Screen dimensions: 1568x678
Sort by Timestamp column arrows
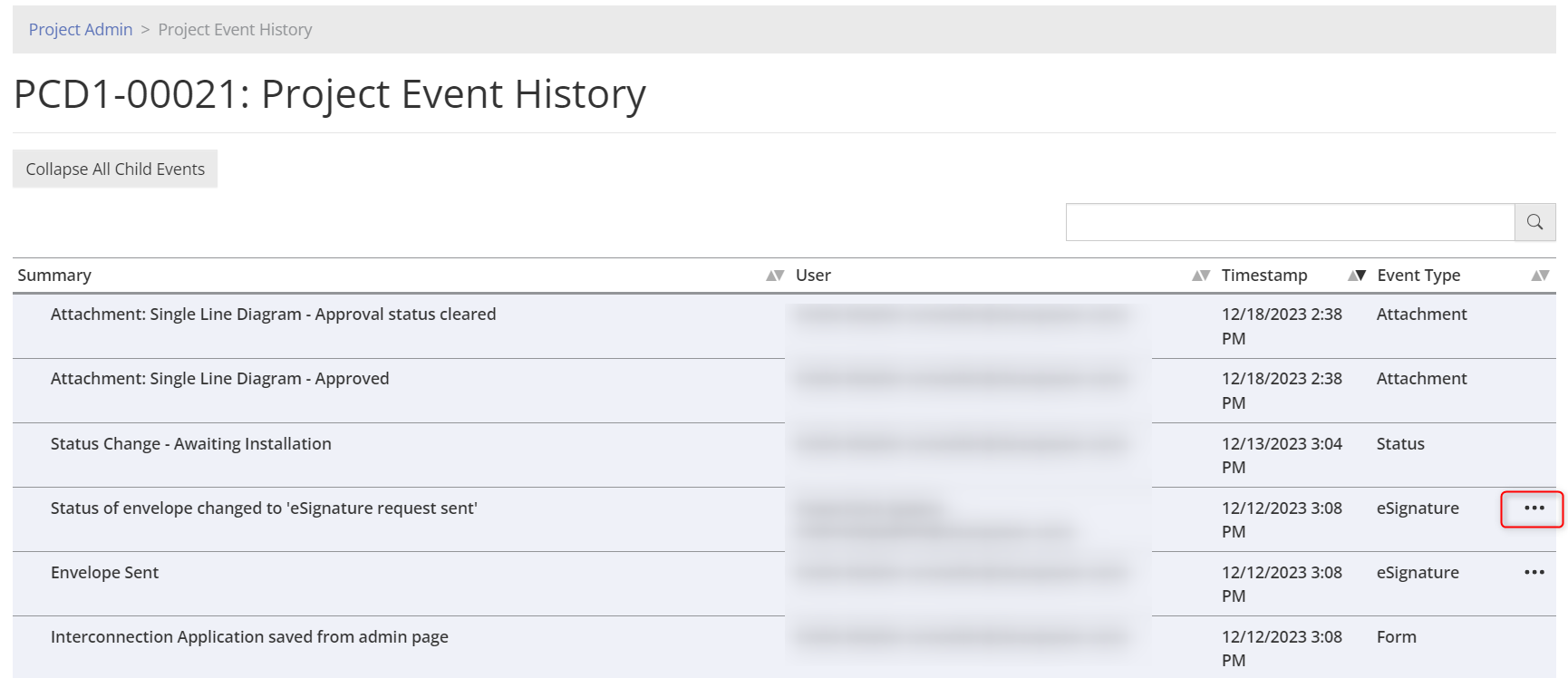pos(1356,276)
